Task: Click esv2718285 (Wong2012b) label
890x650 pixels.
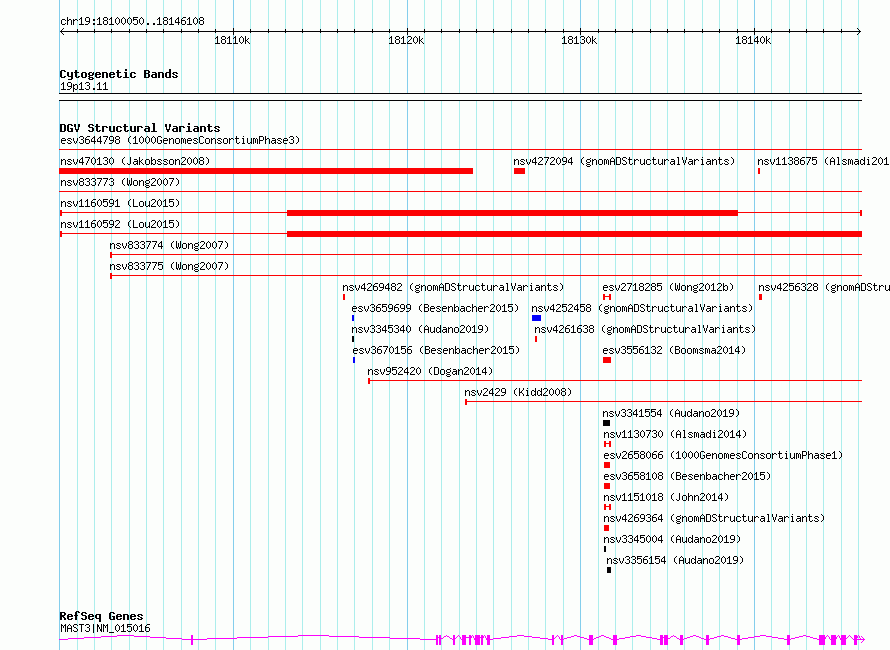Action: [668, 287]
